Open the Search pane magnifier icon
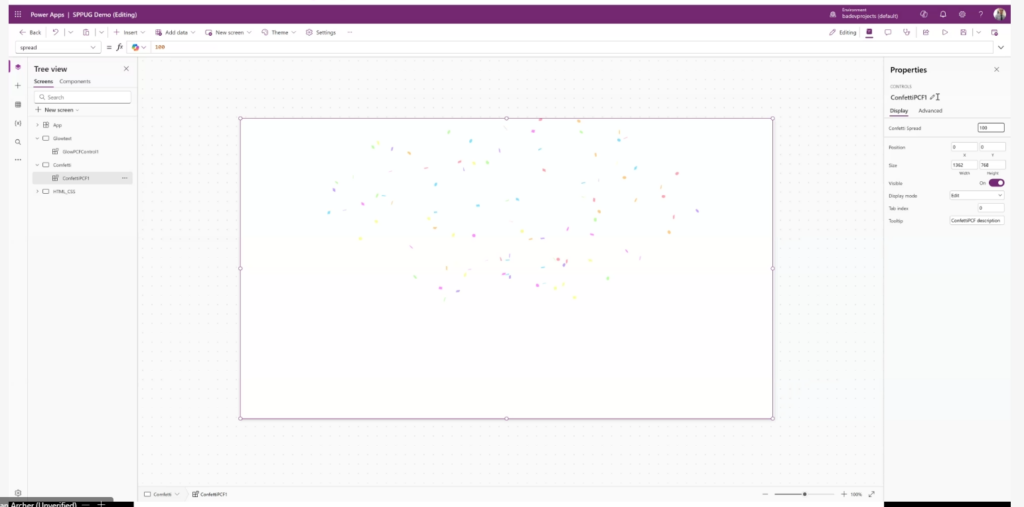The image size is (1024, 507). click(18, 142)
